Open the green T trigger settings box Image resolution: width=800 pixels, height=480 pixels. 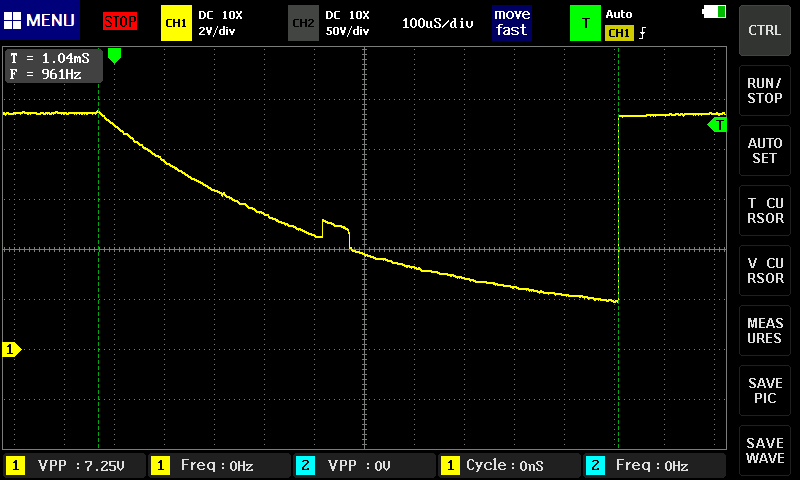585,23
